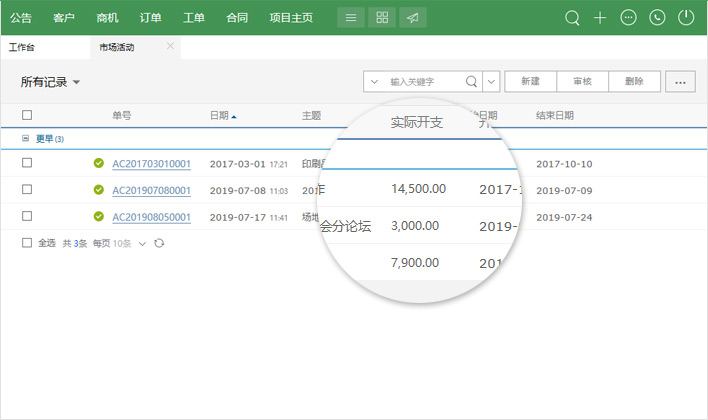Click the 新建 button

530,82
